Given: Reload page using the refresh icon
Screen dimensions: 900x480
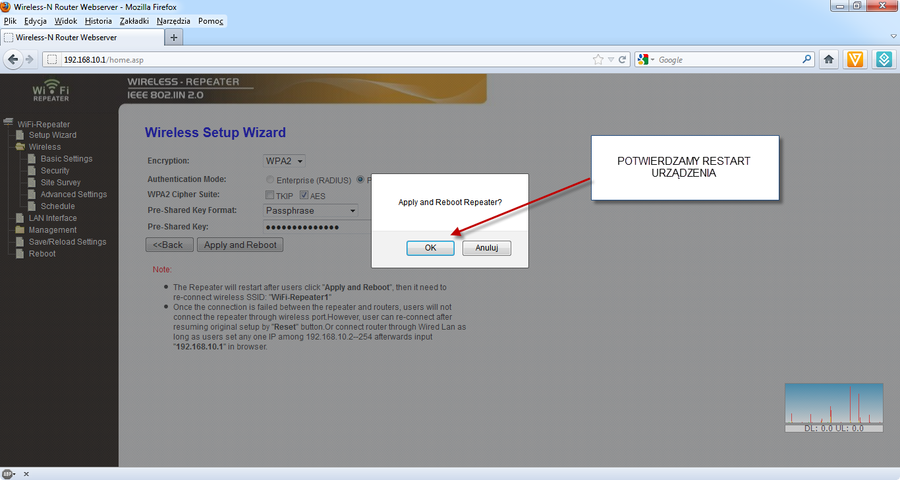Looking at the screenshot, I should [x=622, y=60].
